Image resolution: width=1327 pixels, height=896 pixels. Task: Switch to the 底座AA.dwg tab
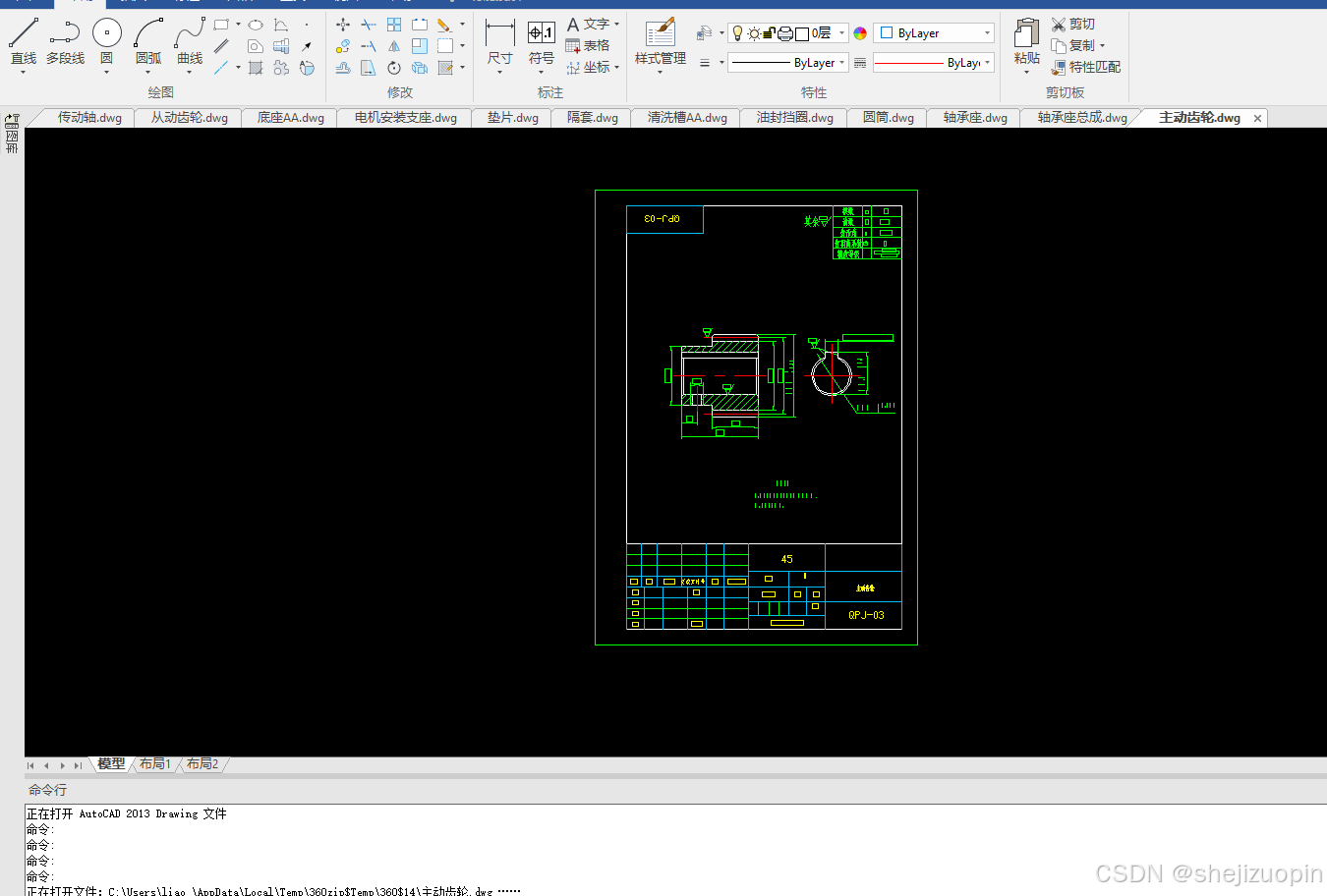click(x=290, y=118)
